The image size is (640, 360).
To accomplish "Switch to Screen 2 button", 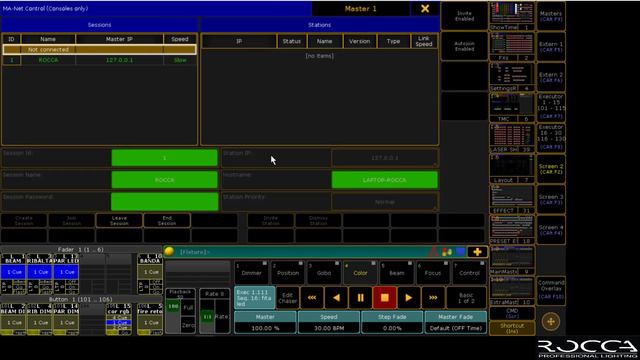I will pos(551,169).
